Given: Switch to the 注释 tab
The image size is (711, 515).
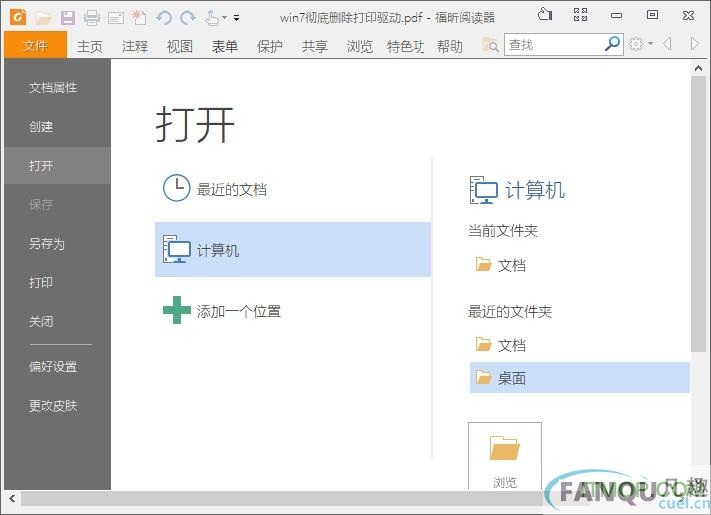Looking at the screenshot, I should click(x=135, y=46).
